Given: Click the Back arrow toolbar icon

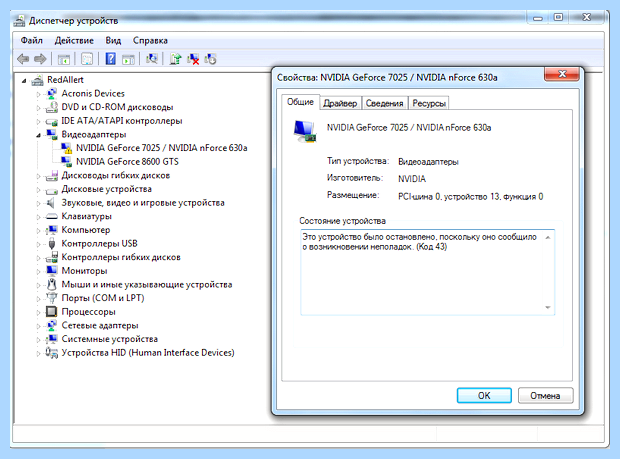Looking at the screenshot, I should pyautogui.click(x=23, y=59).
